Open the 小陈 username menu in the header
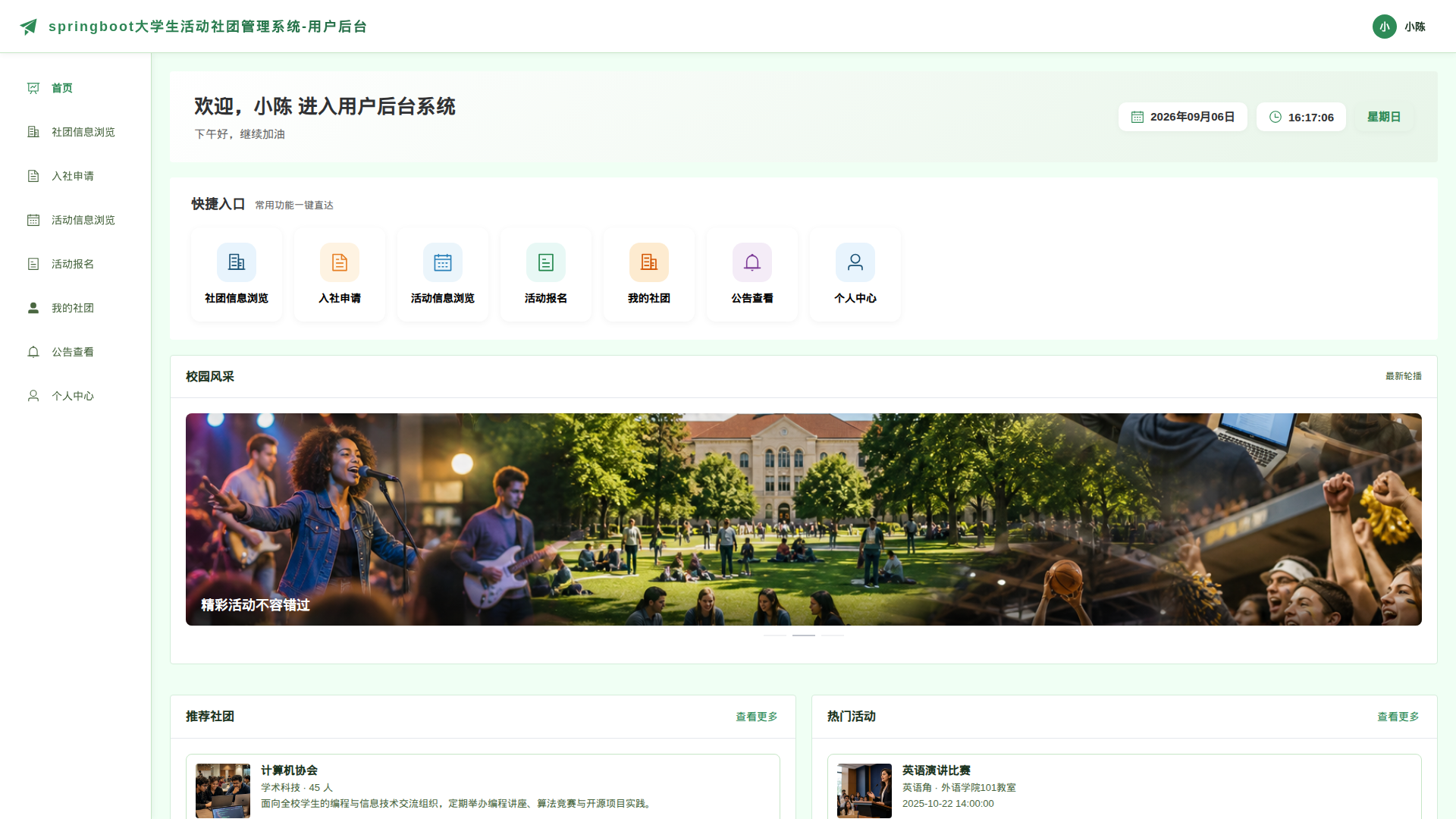The width and height of the screenshot is (1456, 819). click(1415, 27)
